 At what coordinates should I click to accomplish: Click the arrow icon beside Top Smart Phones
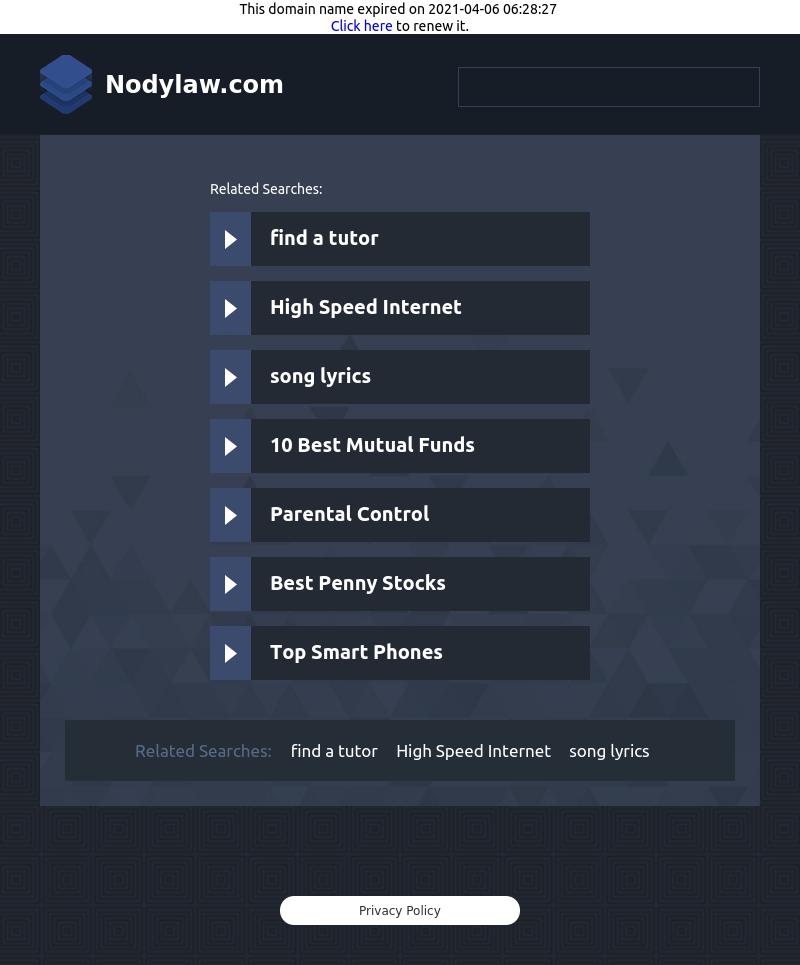pyautogui.click(x=230, y=653)
